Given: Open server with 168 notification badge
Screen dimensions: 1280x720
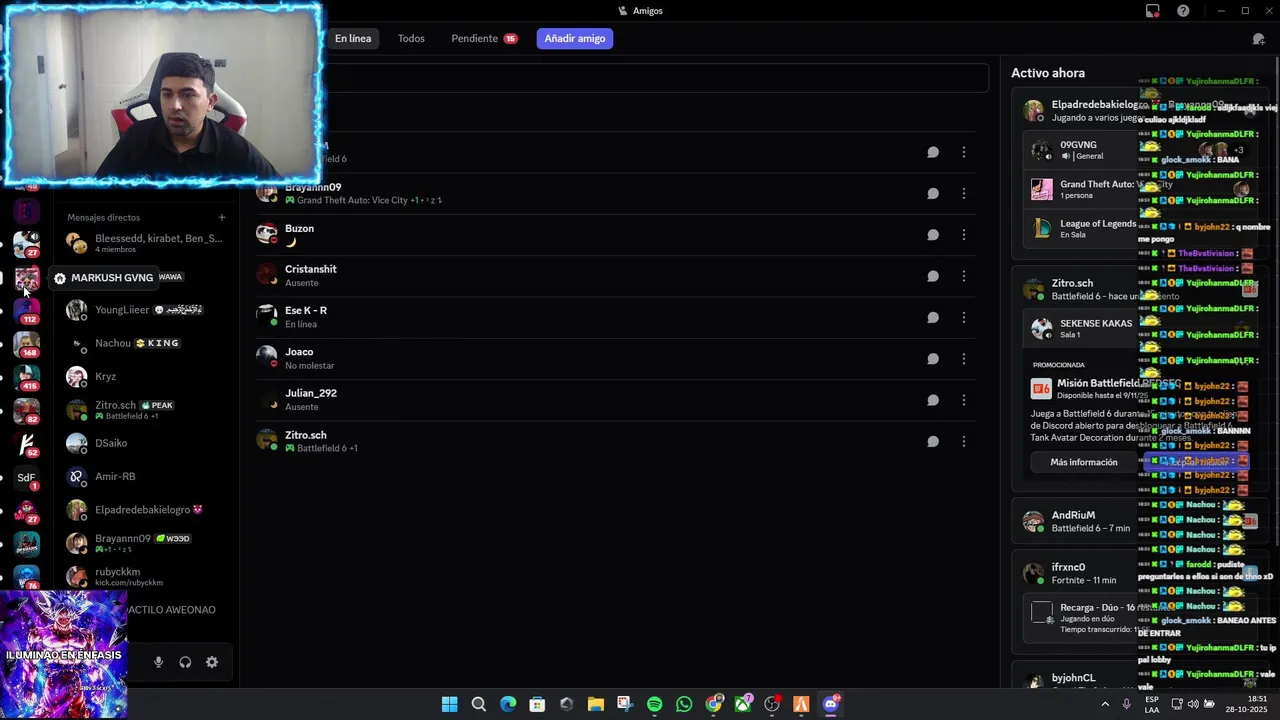Looking at the screenshot, I should 27,344.
